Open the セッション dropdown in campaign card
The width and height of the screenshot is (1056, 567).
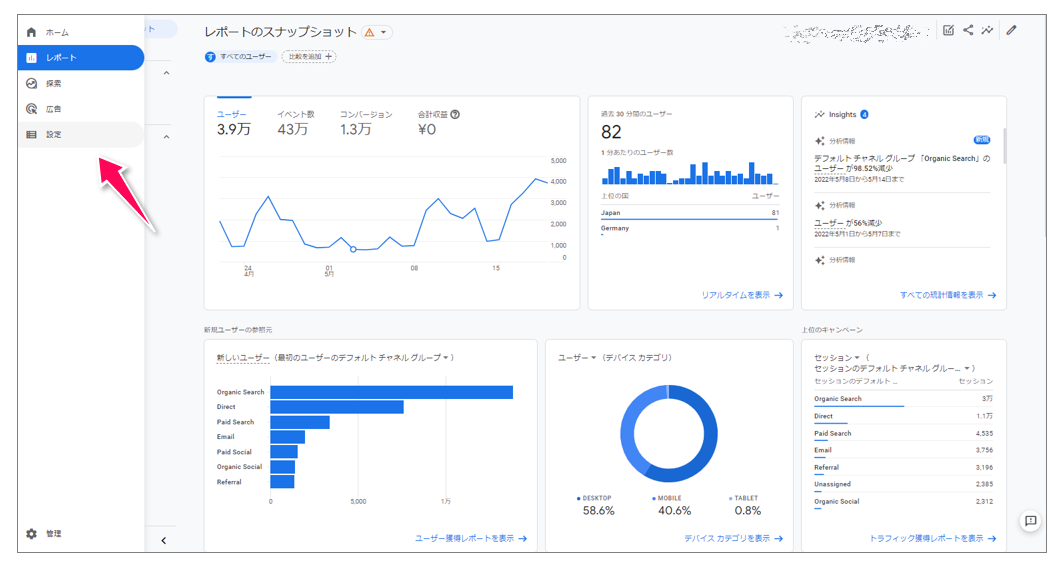837,357
